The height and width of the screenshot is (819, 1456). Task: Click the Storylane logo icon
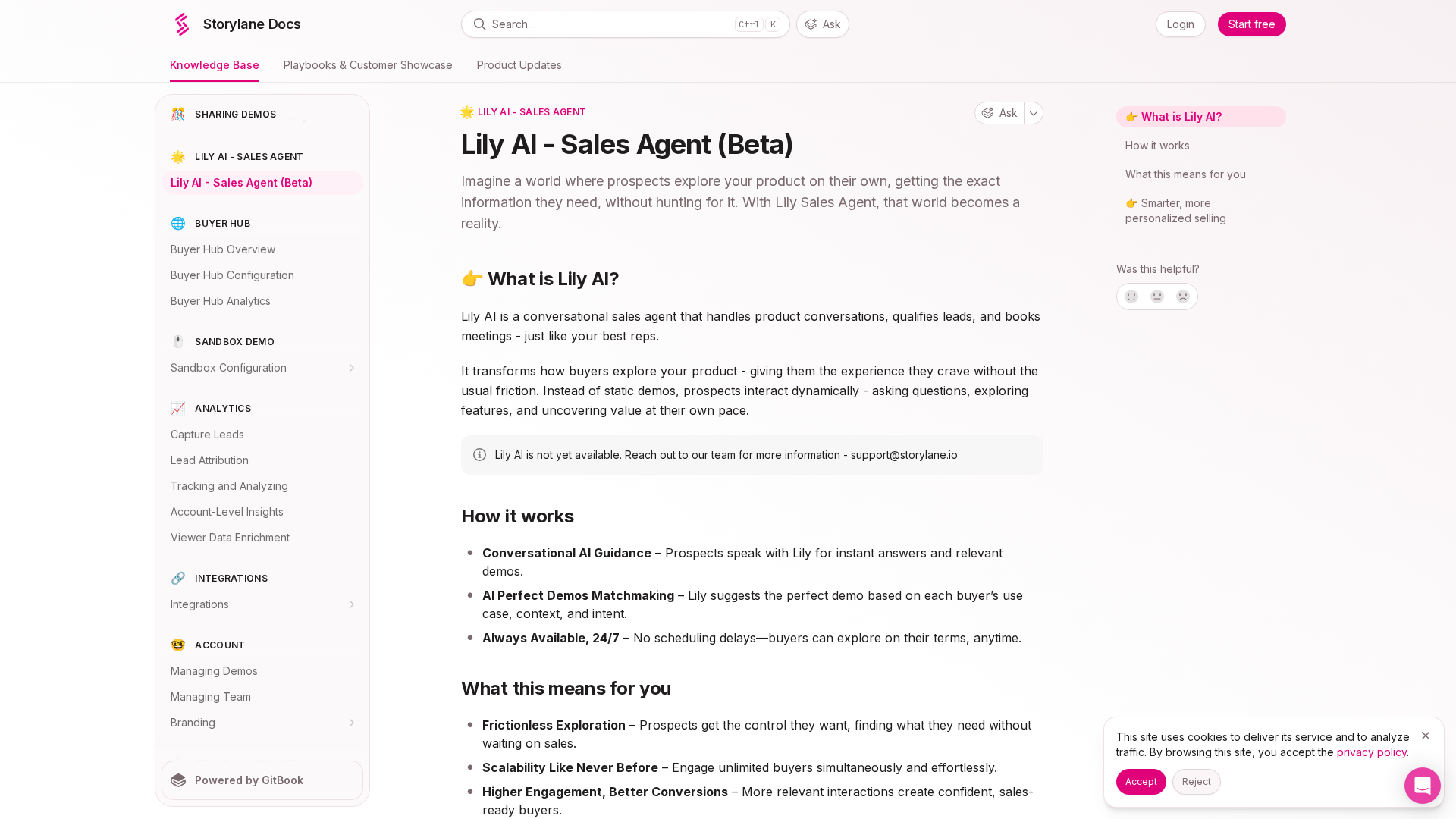pos(182,24)
